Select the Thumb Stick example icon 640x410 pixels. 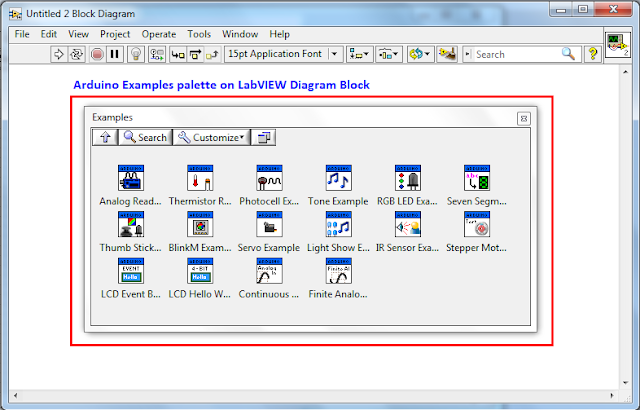(131, 224)
